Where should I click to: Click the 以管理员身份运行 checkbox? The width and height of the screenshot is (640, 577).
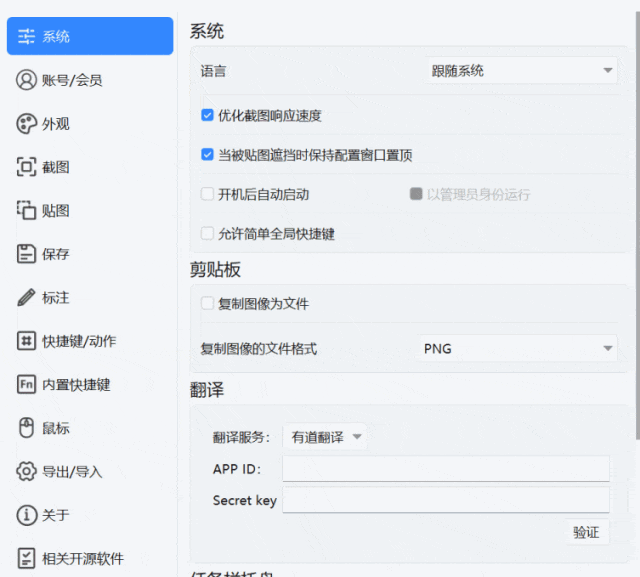(x=416, y=194)
